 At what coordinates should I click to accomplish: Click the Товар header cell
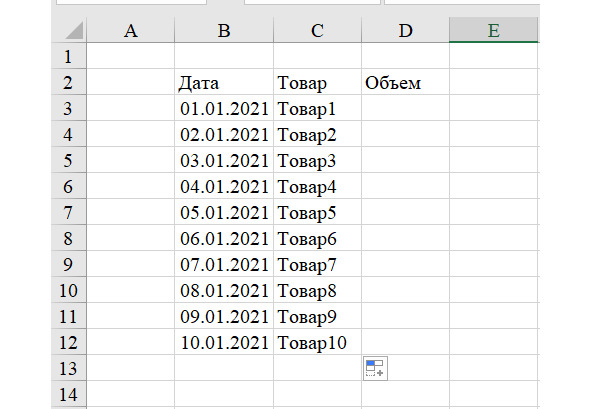(317, 82)
